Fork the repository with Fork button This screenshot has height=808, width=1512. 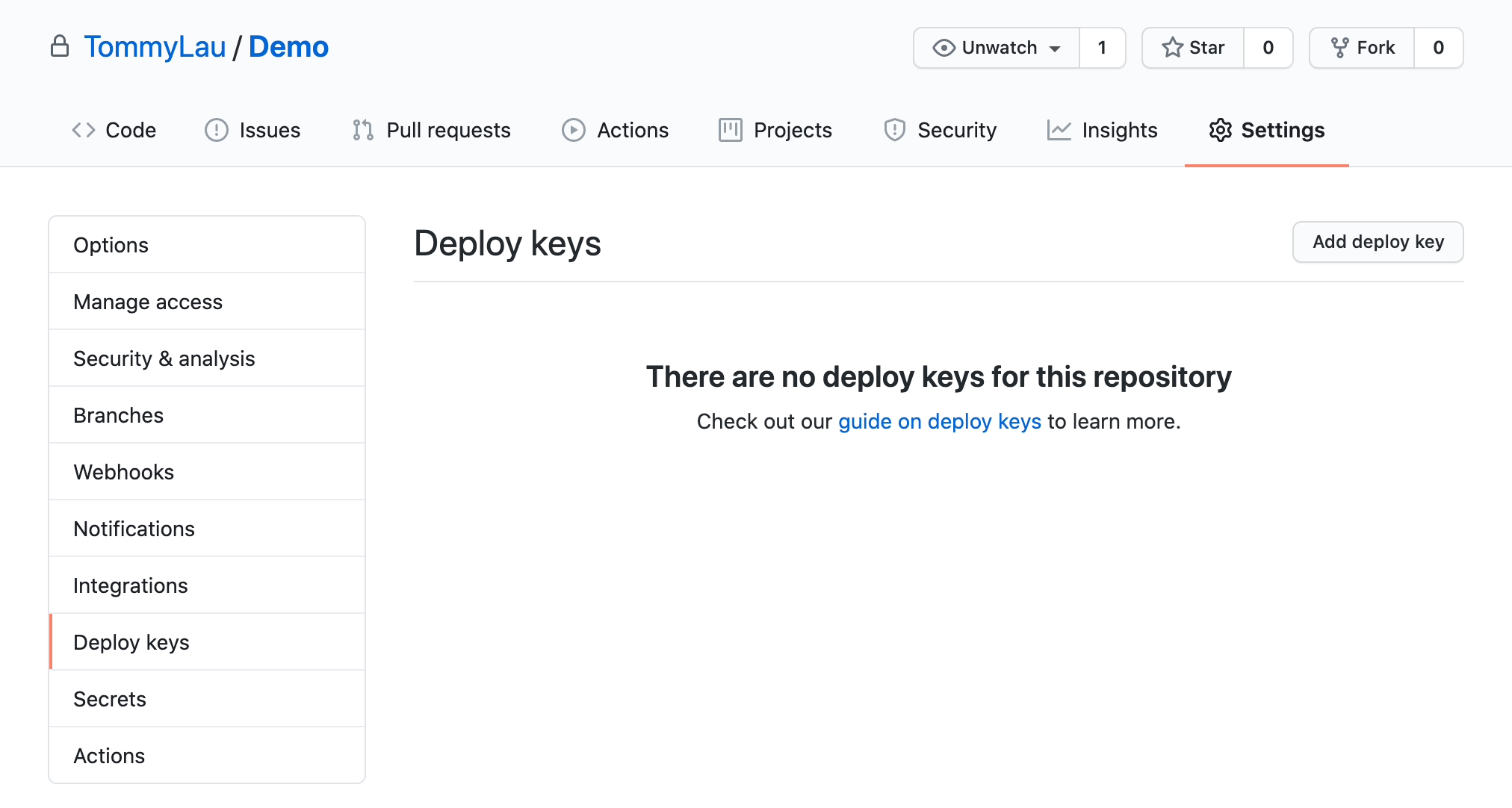click(x=1362, y=48)
